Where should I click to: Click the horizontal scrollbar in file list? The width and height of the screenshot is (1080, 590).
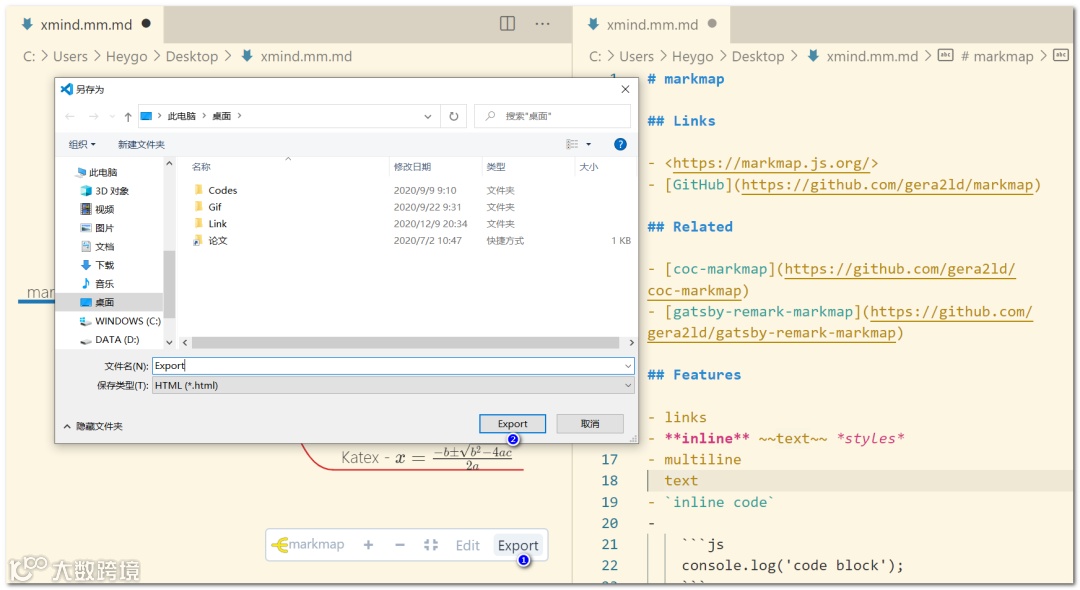pyautogui.click(x=405, y=342)
